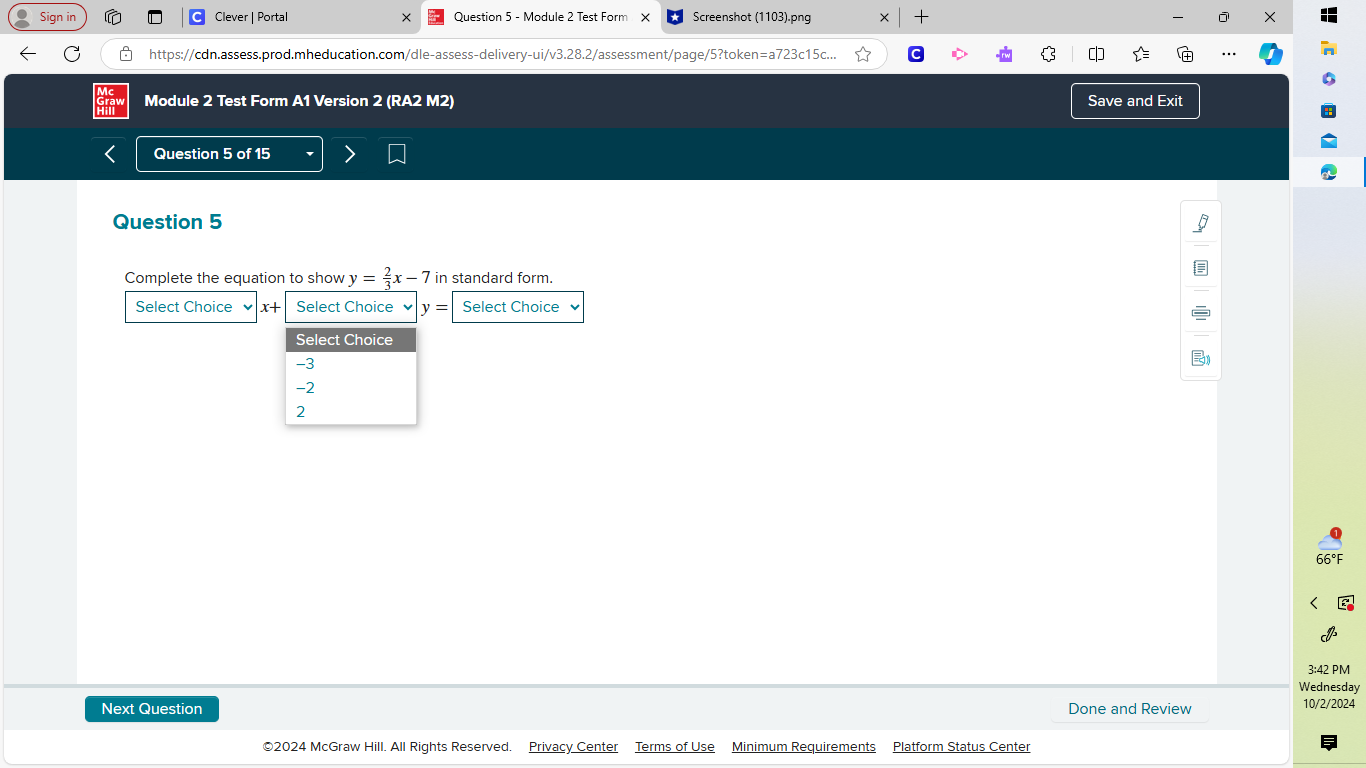Open the Copilot icon in the toolbar
This screenshot has height=768, width=1366.
pyautogui.click(x=1271, y=54)
